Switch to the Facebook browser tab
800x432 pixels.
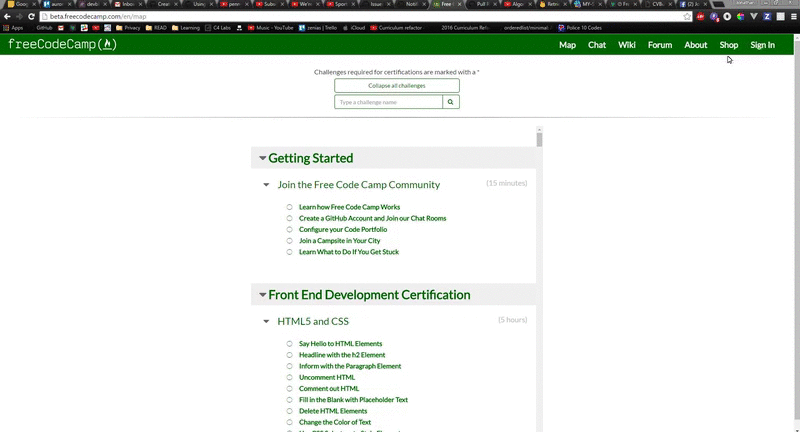click(x=693, y=4)
